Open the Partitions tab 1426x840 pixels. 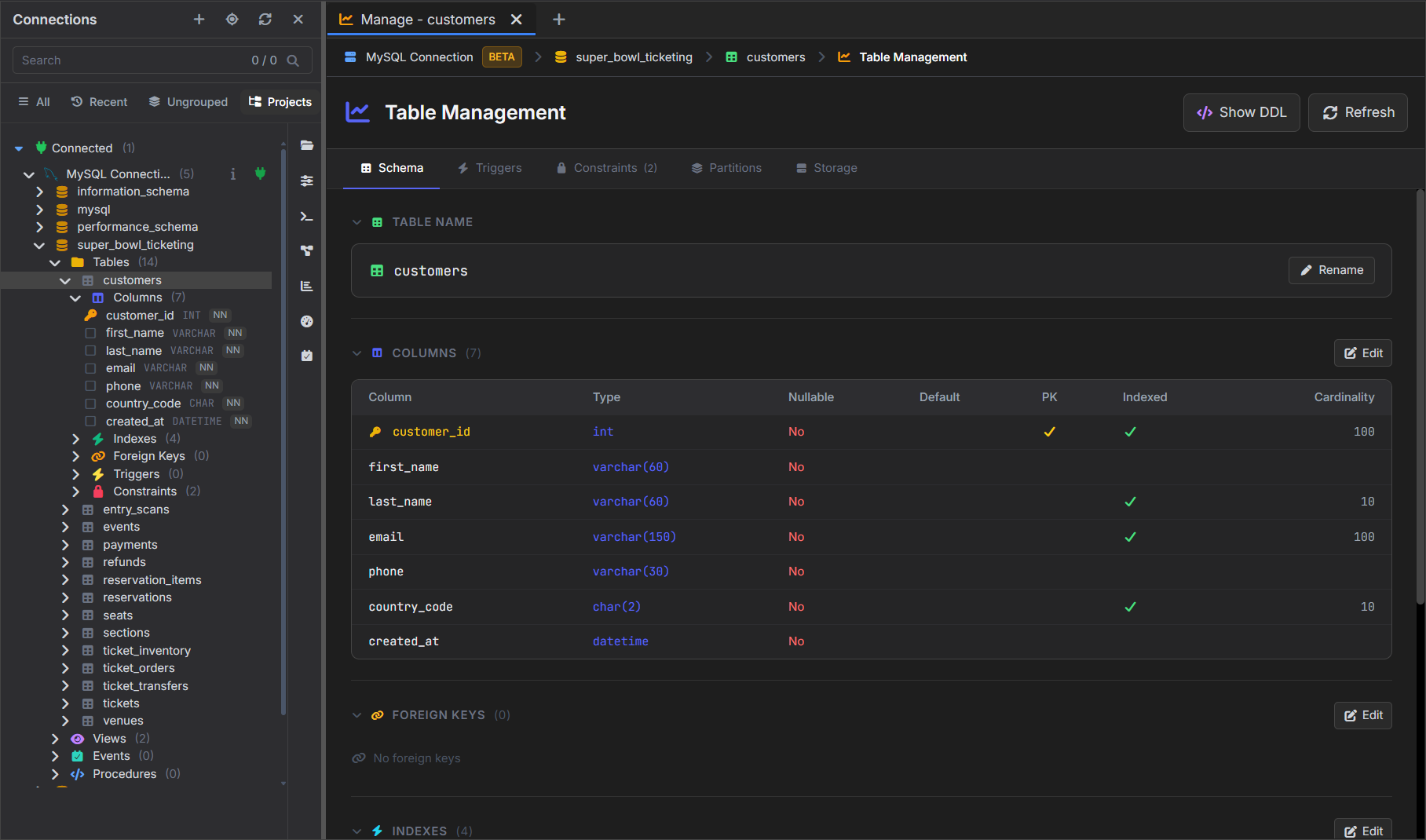click(x=726, y=168)
